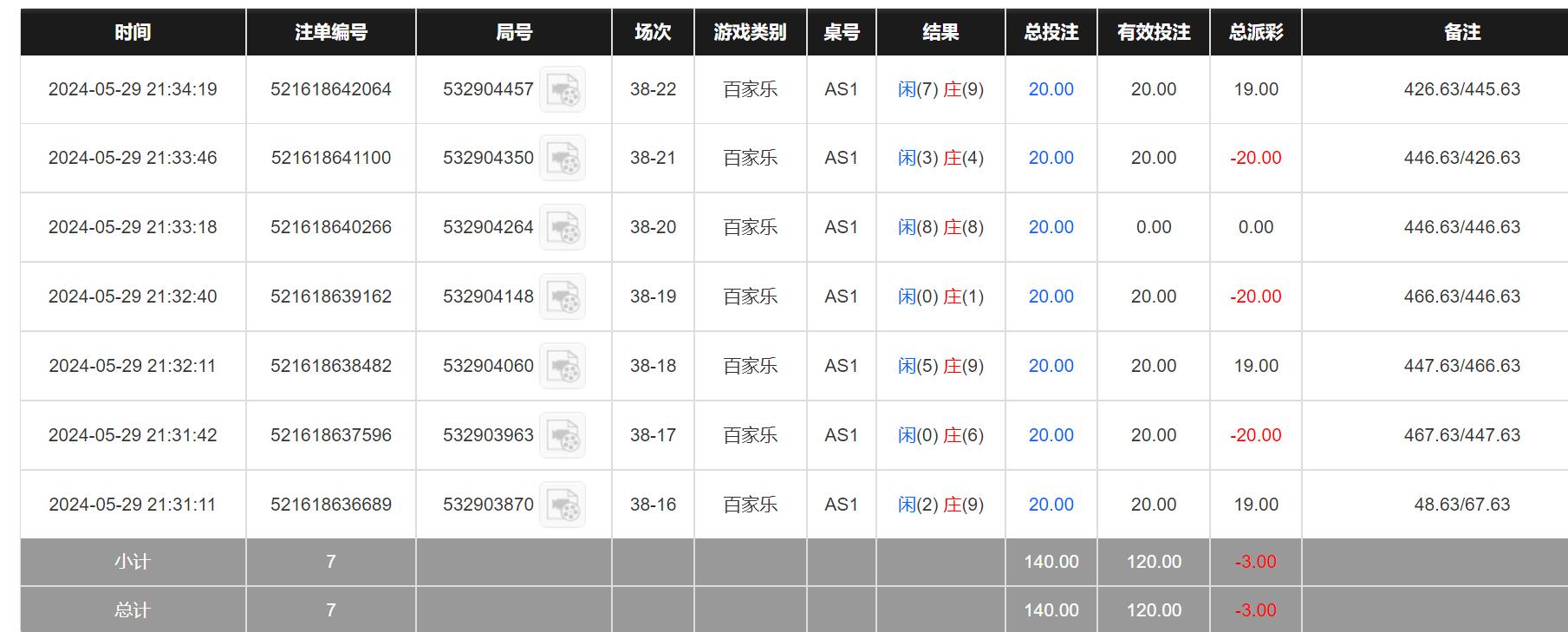This screenshot has width=1568, height=632.
Task: Click the 注单编号 column header
Action: coord(330,33)
